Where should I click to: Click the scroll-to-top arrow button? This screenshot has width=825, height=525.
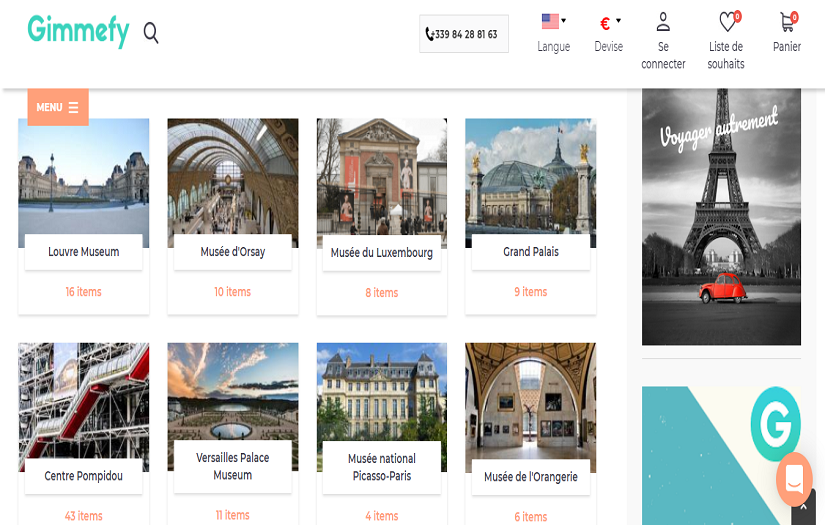click(803, 508)
